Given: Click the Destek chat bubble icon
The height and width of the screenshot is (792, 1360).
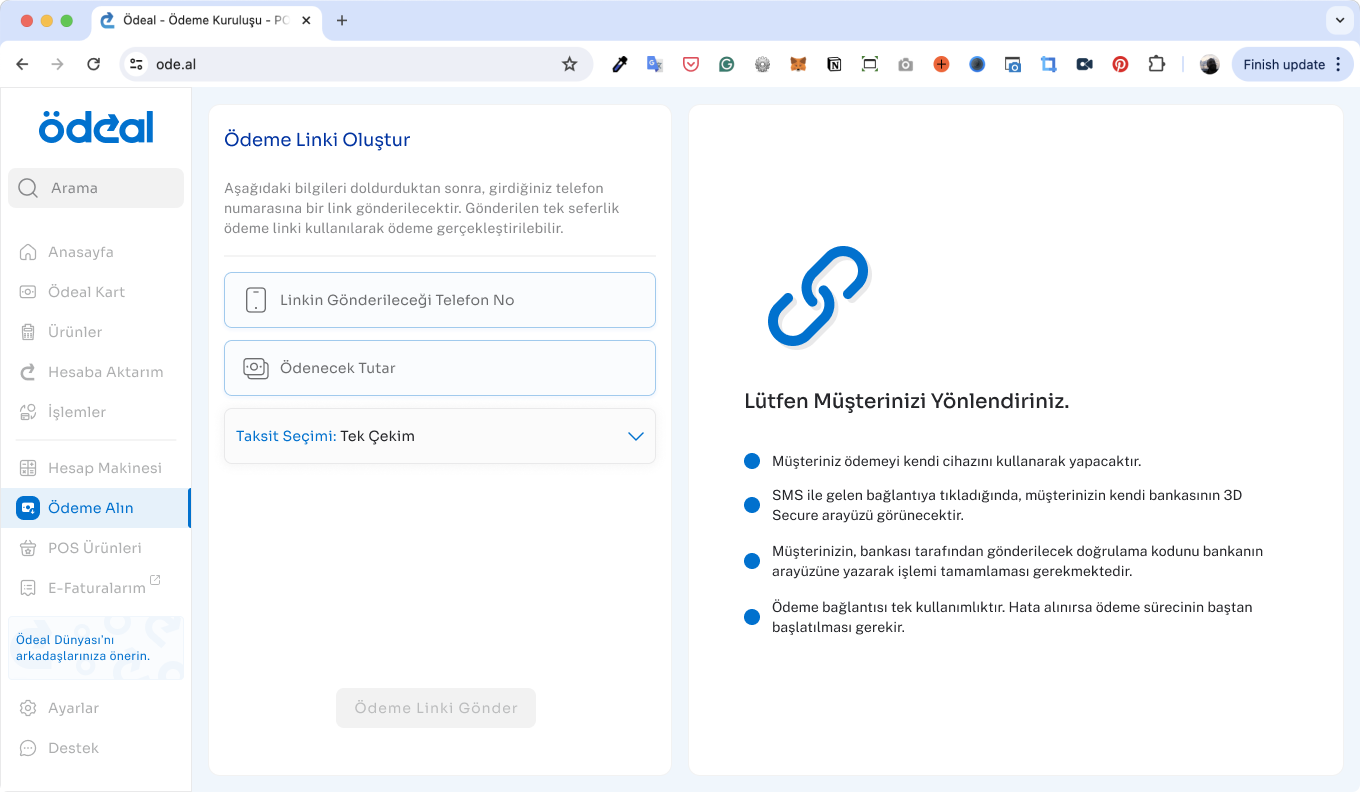Looking at the screenshot, I should [28, 748].
